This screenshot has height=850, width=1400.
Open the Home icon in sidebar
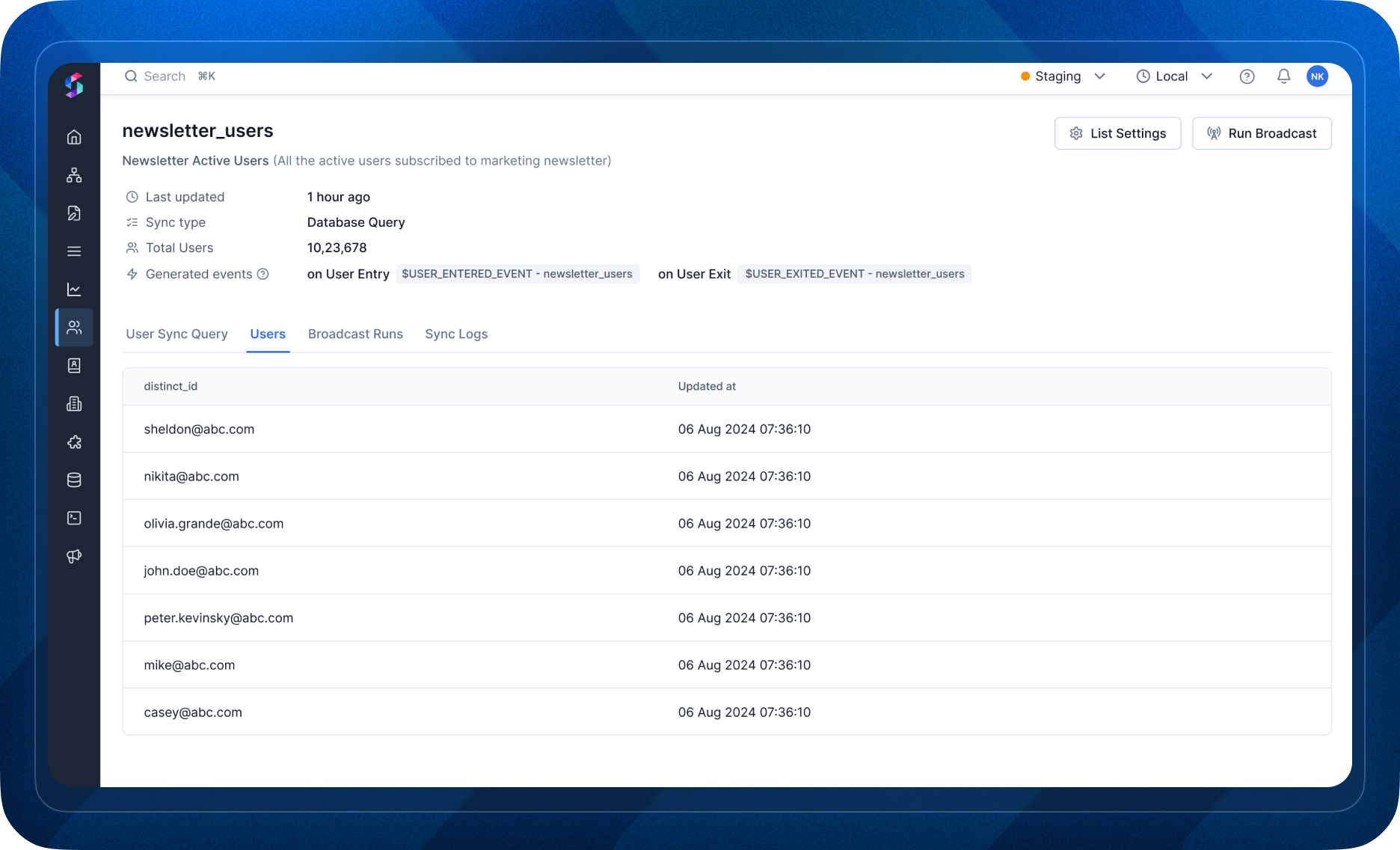point(74,137)
